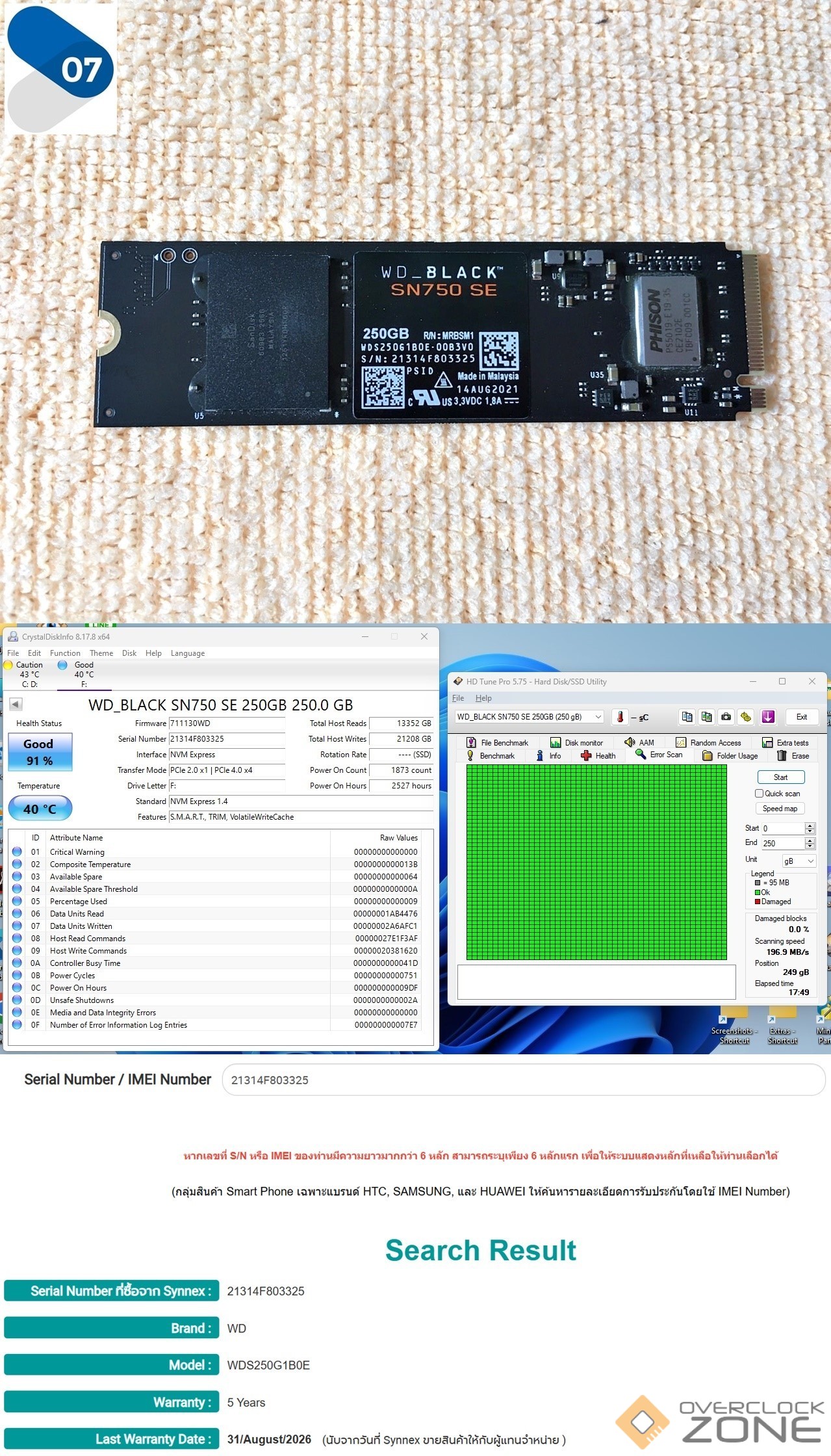831x1456 pixels.
Task: Click the blue status circle for Critical Warning
Action: point(17,851)
